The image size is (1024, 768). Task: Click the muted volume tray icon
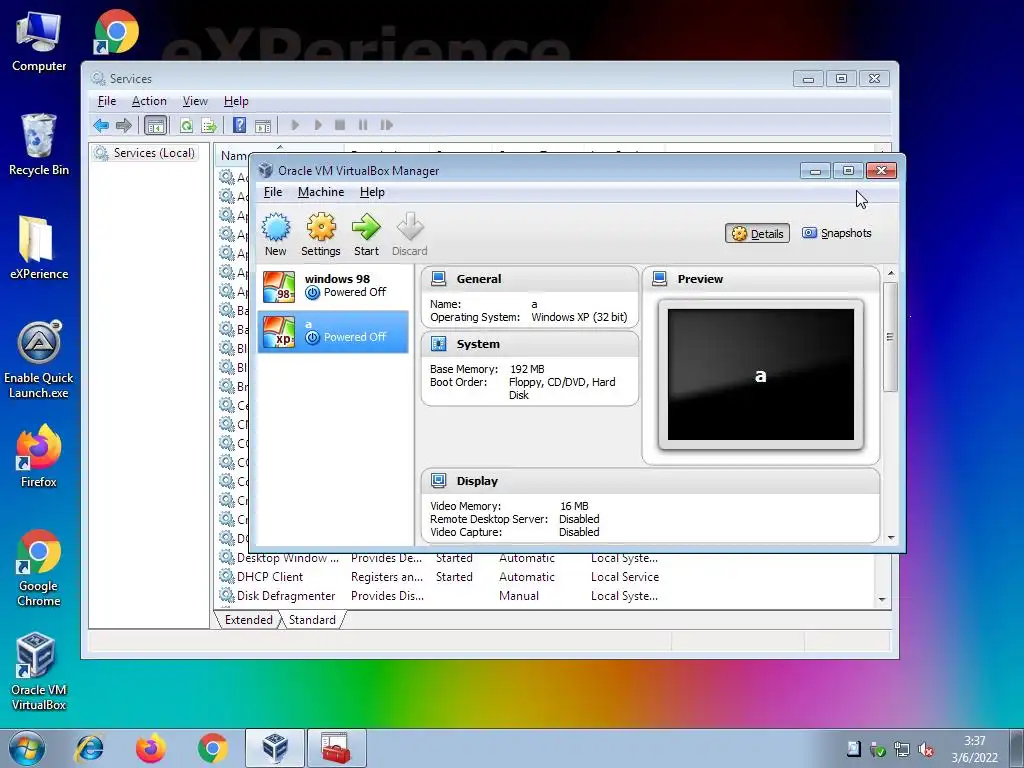click(x=925, y=750)
